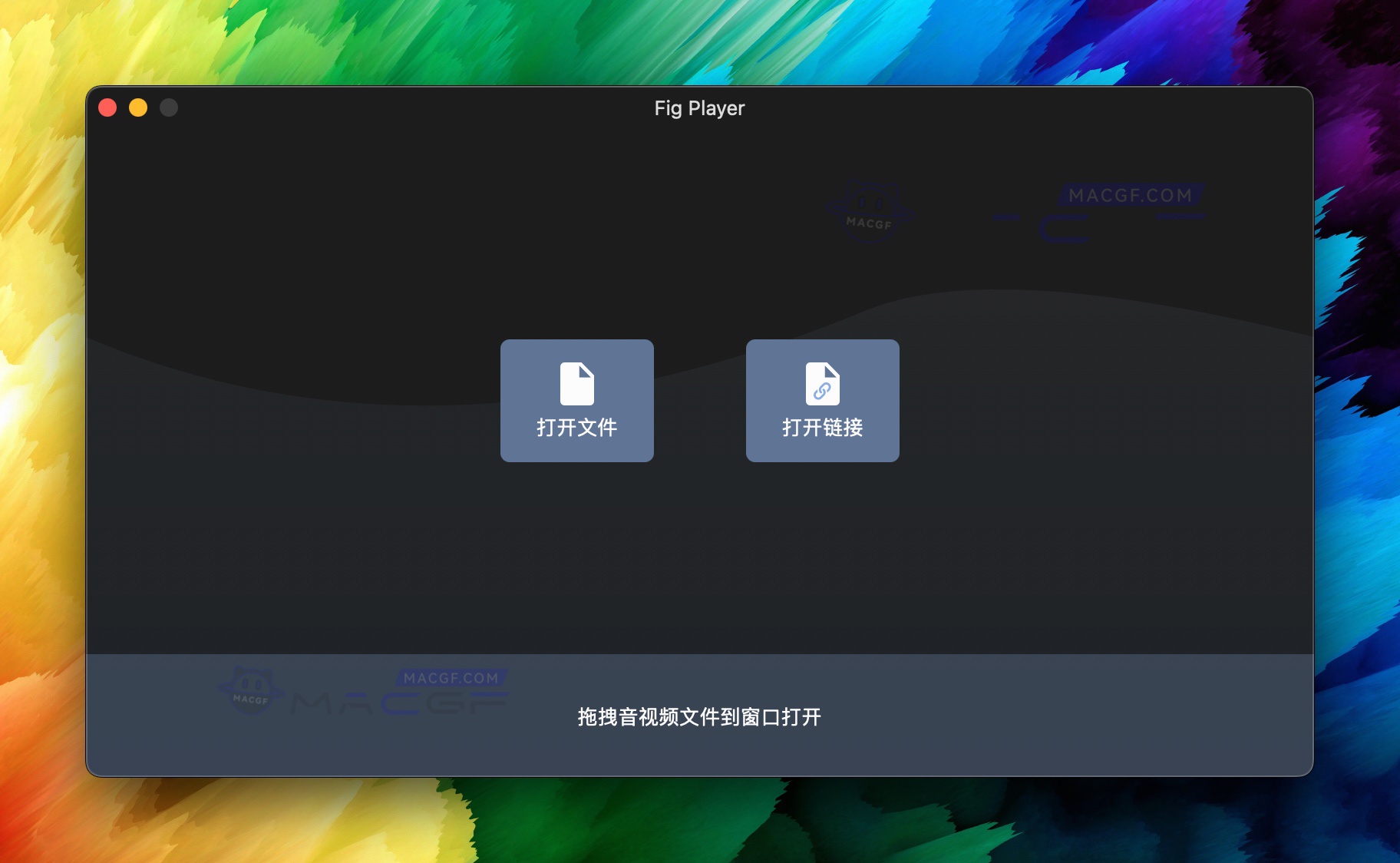This screenshot has height=863, width=1400.
Task: Select the 打开链接 tile label text
Action: 822,429
